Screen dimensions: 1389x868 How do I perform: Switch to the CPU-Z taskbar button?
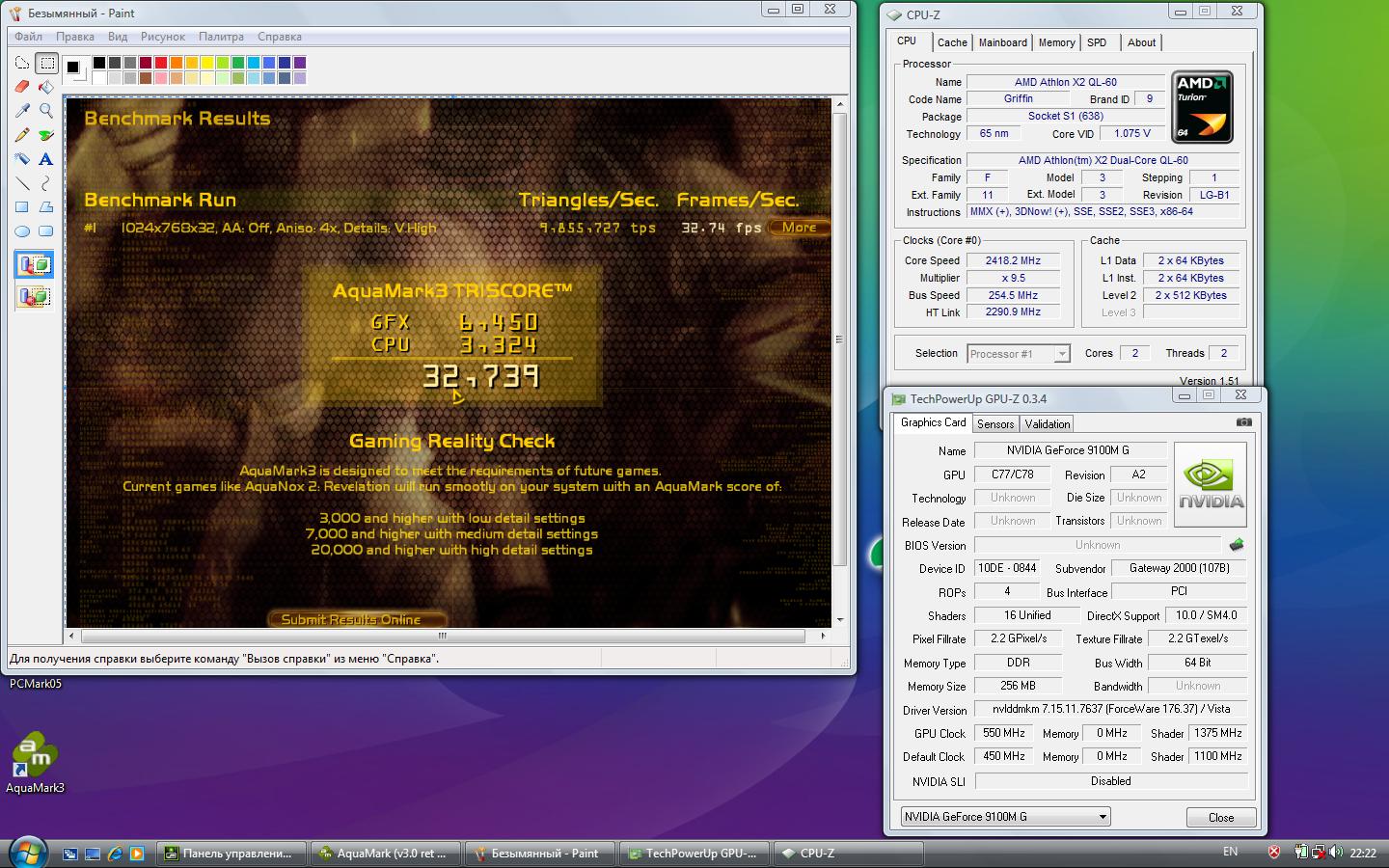click(849, 854)
